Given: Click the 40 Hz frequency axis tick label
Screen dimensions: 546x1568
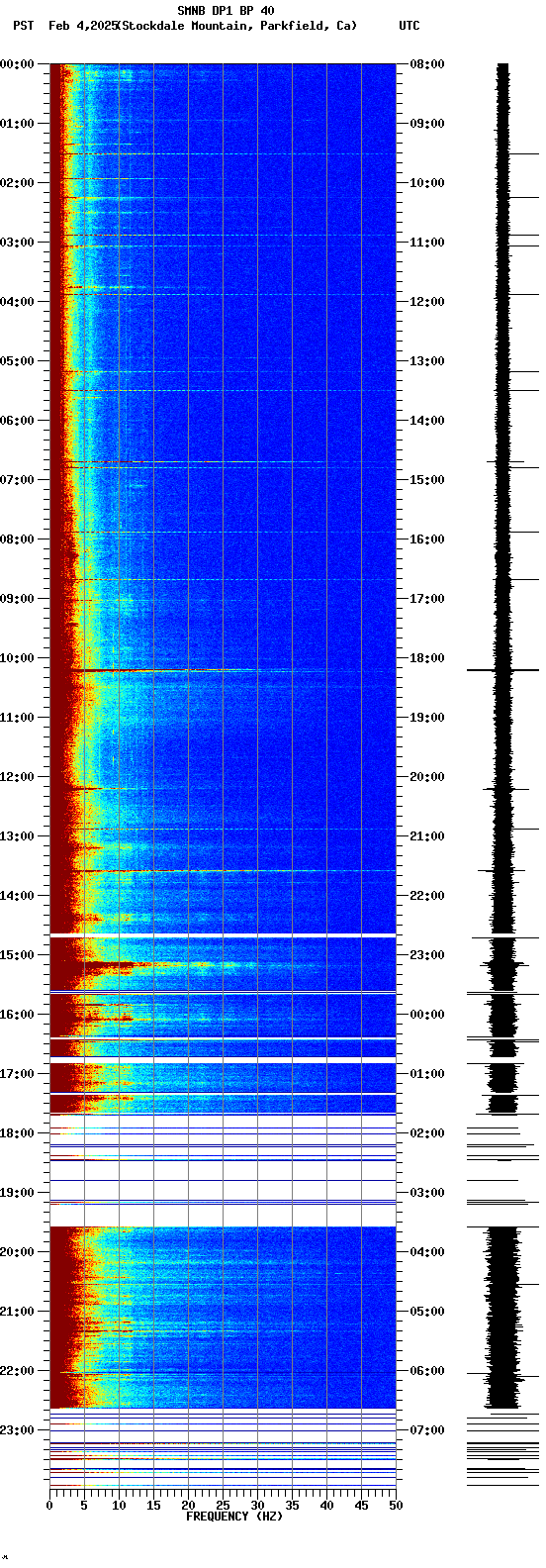Looking at the screenshot, I should point(326,1506).
